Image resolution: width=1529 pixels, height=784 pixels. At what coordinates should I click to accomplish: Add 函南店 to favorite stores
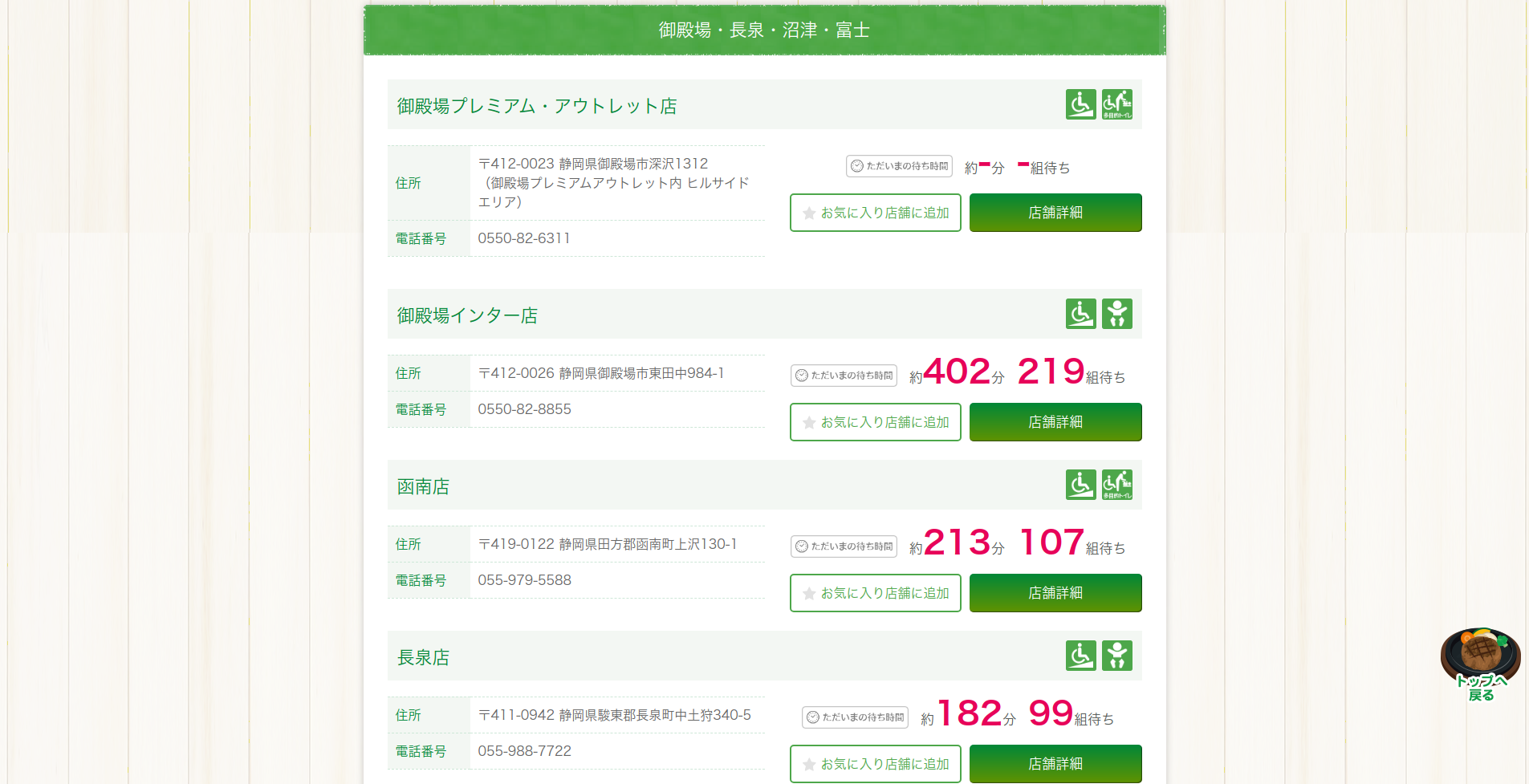click(x=875, y=593)
